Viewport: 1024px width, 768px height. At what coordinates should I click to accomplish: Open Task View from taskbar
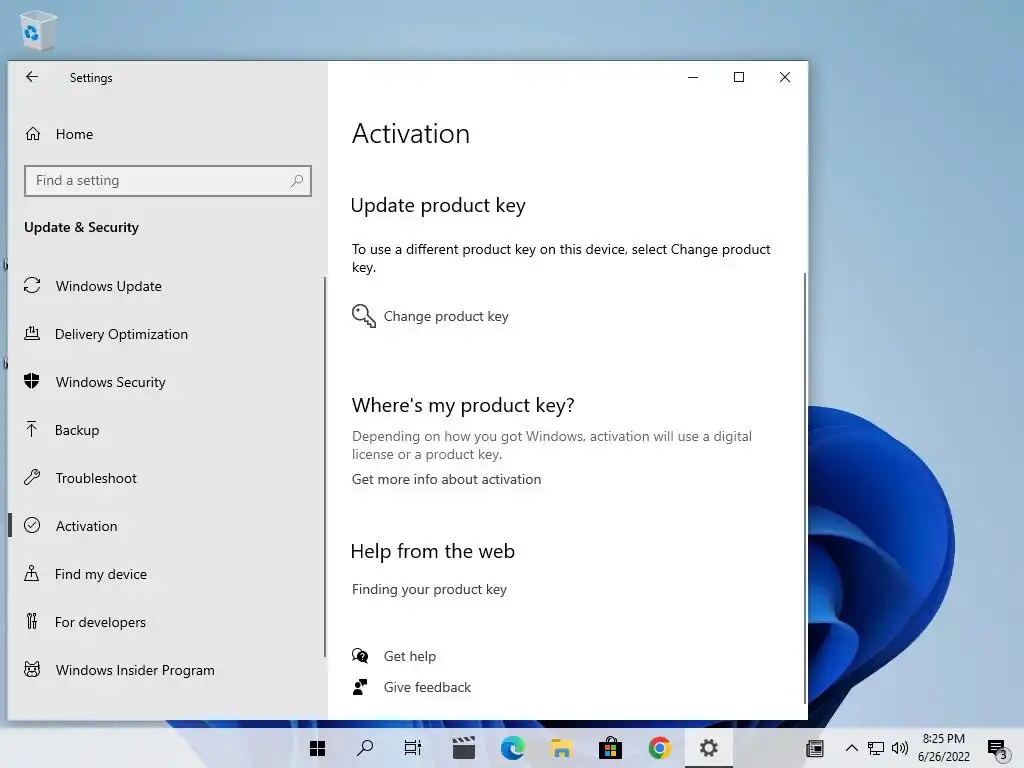(413, 748)
